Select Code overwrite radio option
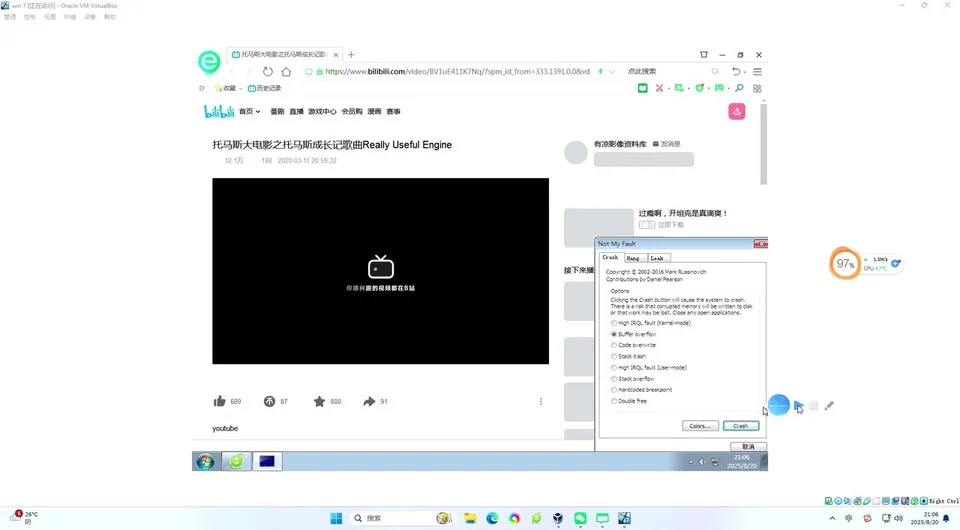The height and width of the screenshot is (530, 960). point(614,345)
